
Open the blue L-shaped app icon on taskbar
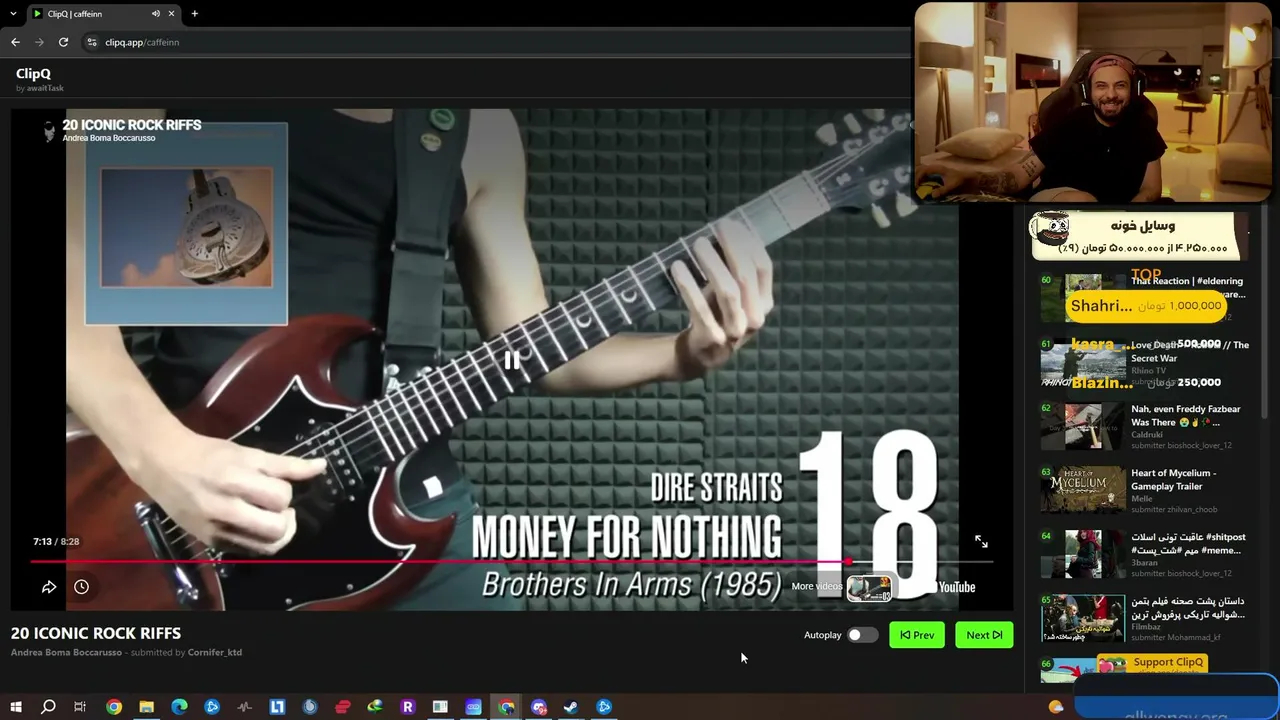277,707
